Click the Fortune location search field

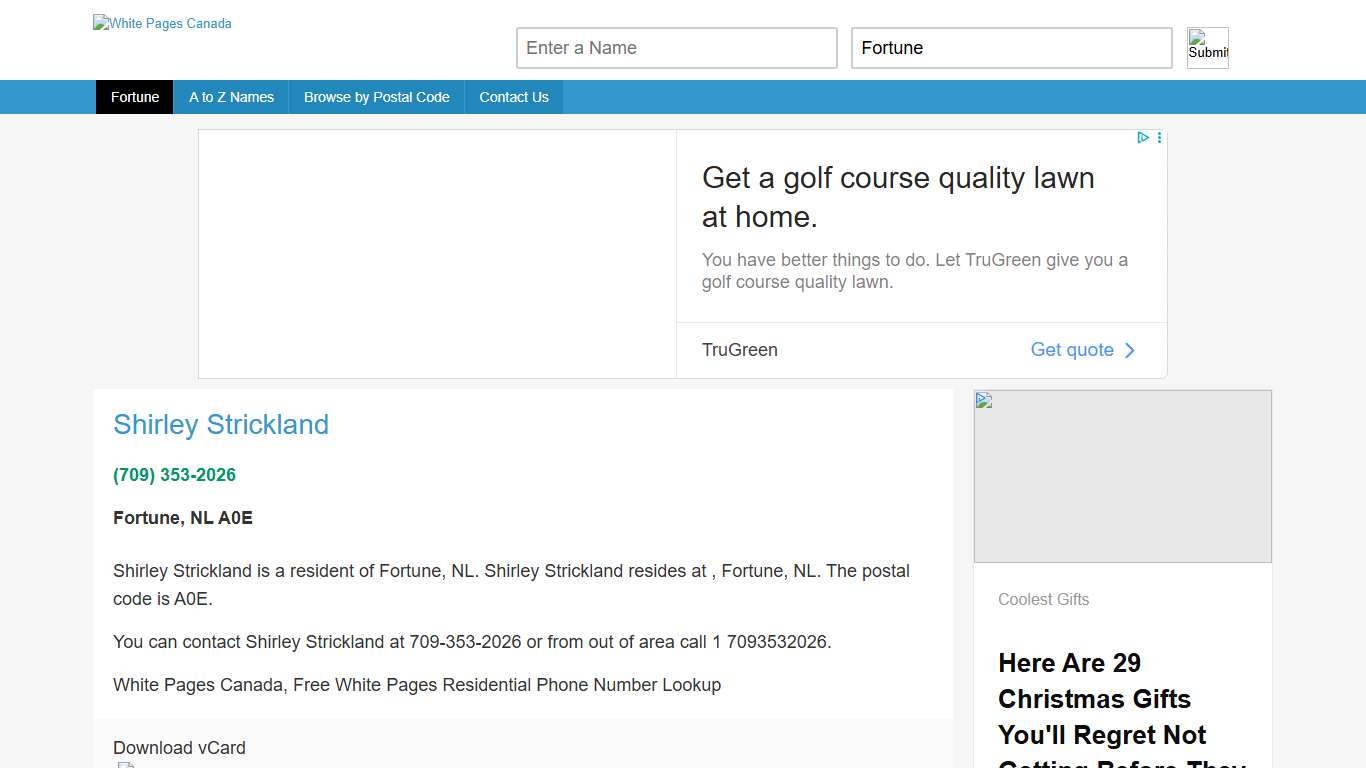tap(1011, 48)
